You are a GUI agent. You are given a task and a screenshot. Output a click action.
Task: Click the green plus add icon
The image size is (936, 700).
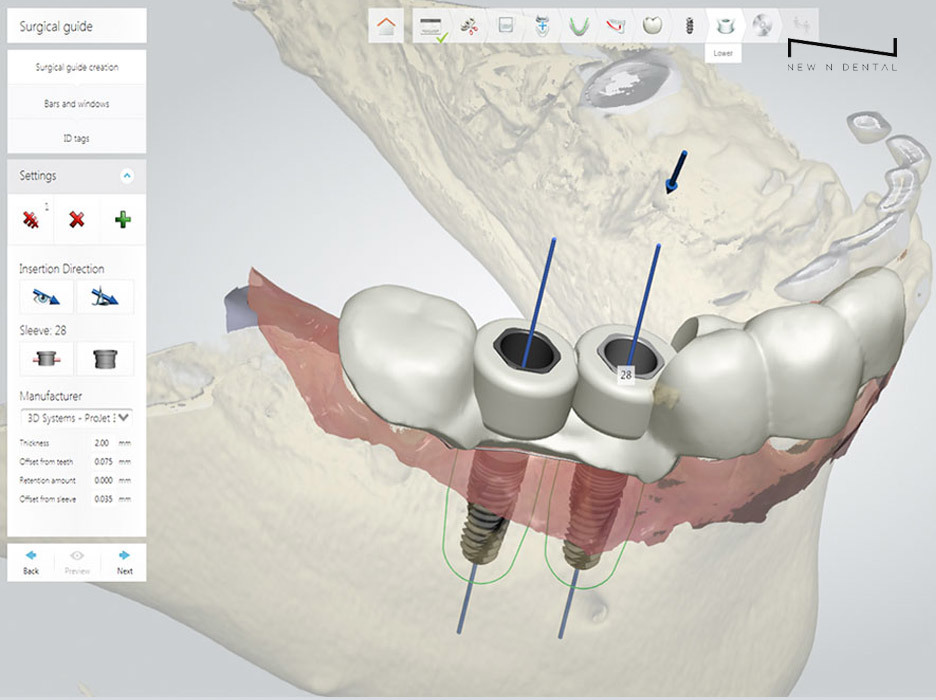tap(122, 219)
